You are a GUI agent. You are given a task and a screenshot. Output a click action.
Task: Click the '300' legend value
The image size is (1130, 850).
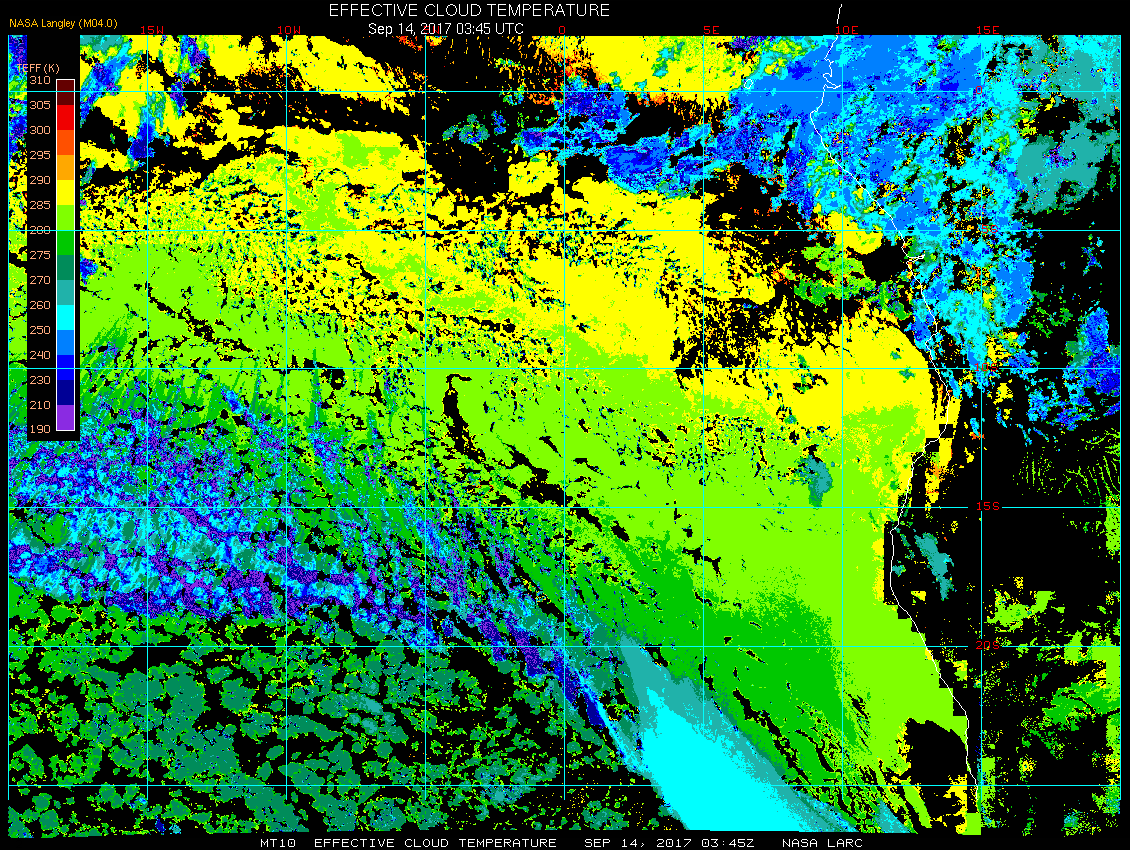coord(40,130)
